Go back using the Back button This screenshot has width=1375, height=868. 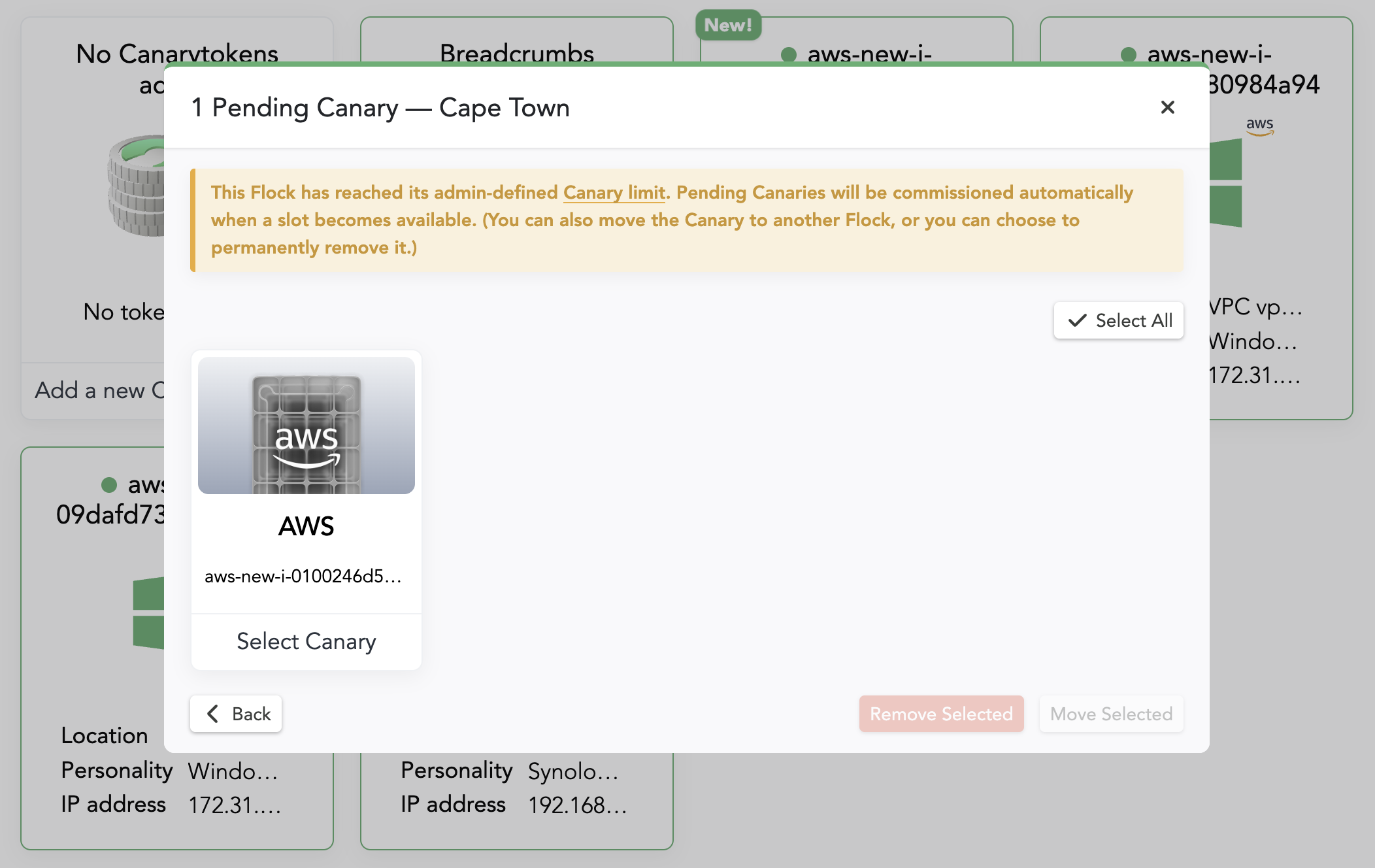coord(236,714)
